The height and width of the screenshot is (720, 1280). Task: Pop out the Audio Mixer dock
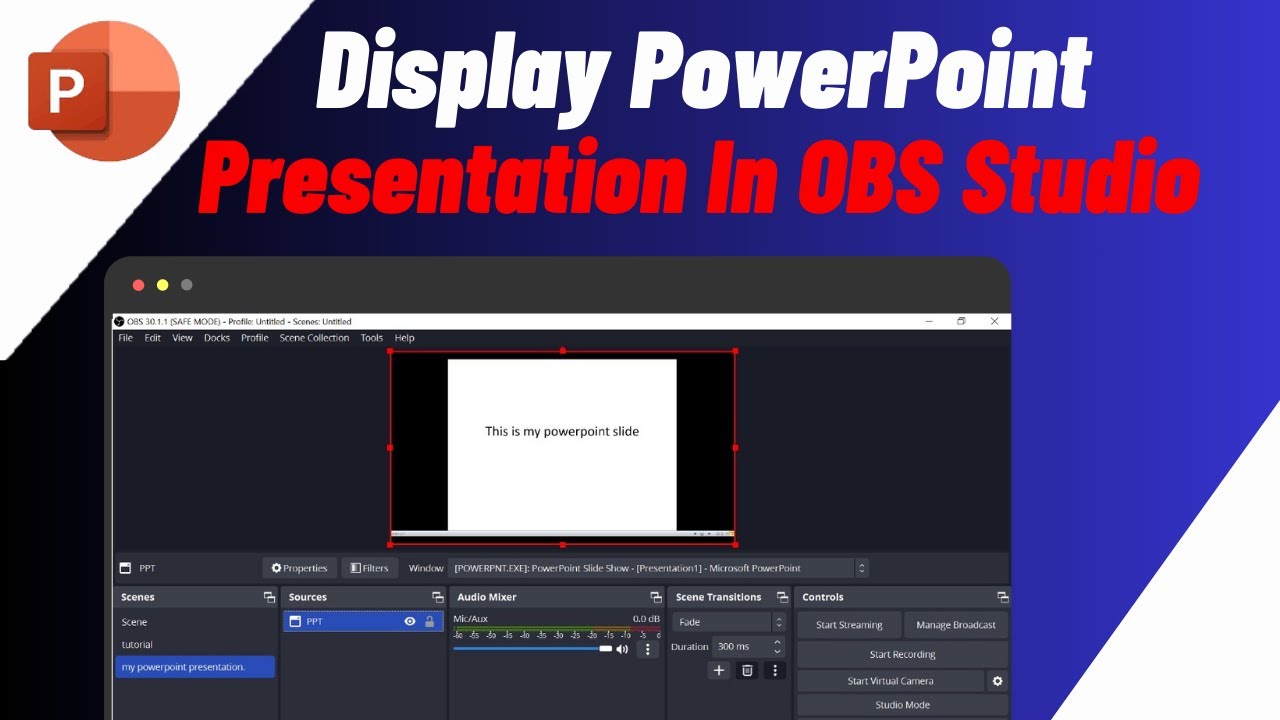tap(656, 597)
